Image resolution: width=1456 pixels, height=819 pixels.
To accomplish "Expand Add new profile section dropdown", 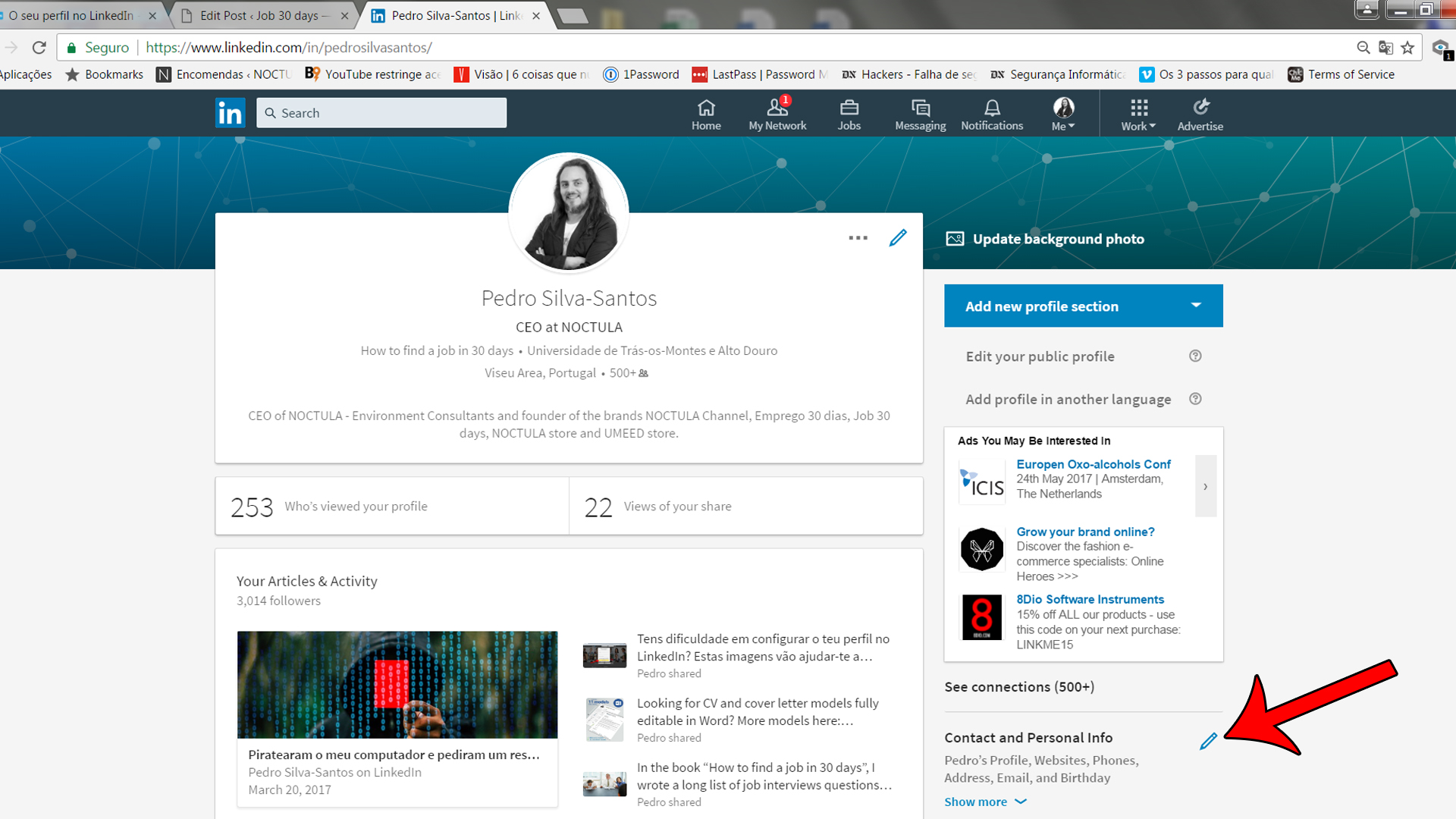I will tap(1083, 306).
